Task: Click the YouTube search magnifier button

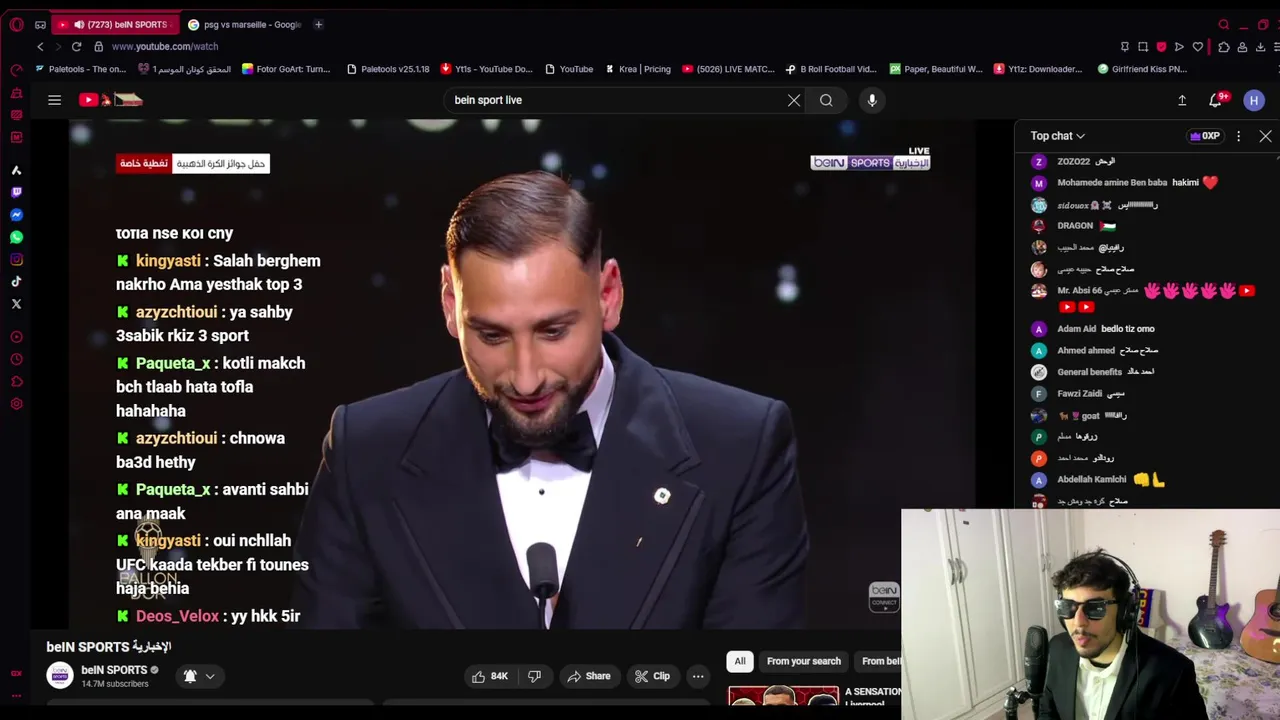Action: point(826,100)
